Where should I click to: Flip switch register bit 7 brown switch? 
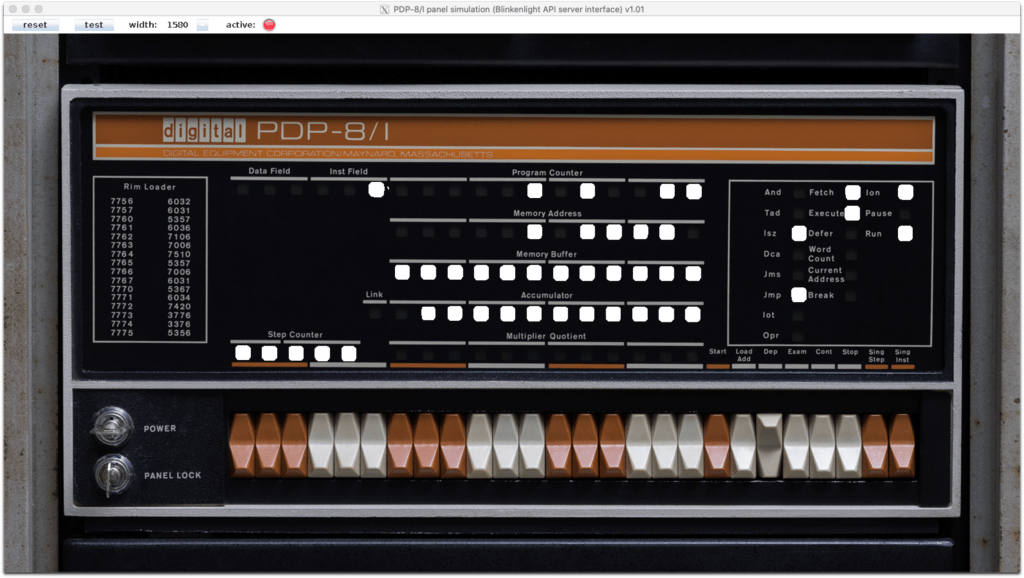point(585,445)
